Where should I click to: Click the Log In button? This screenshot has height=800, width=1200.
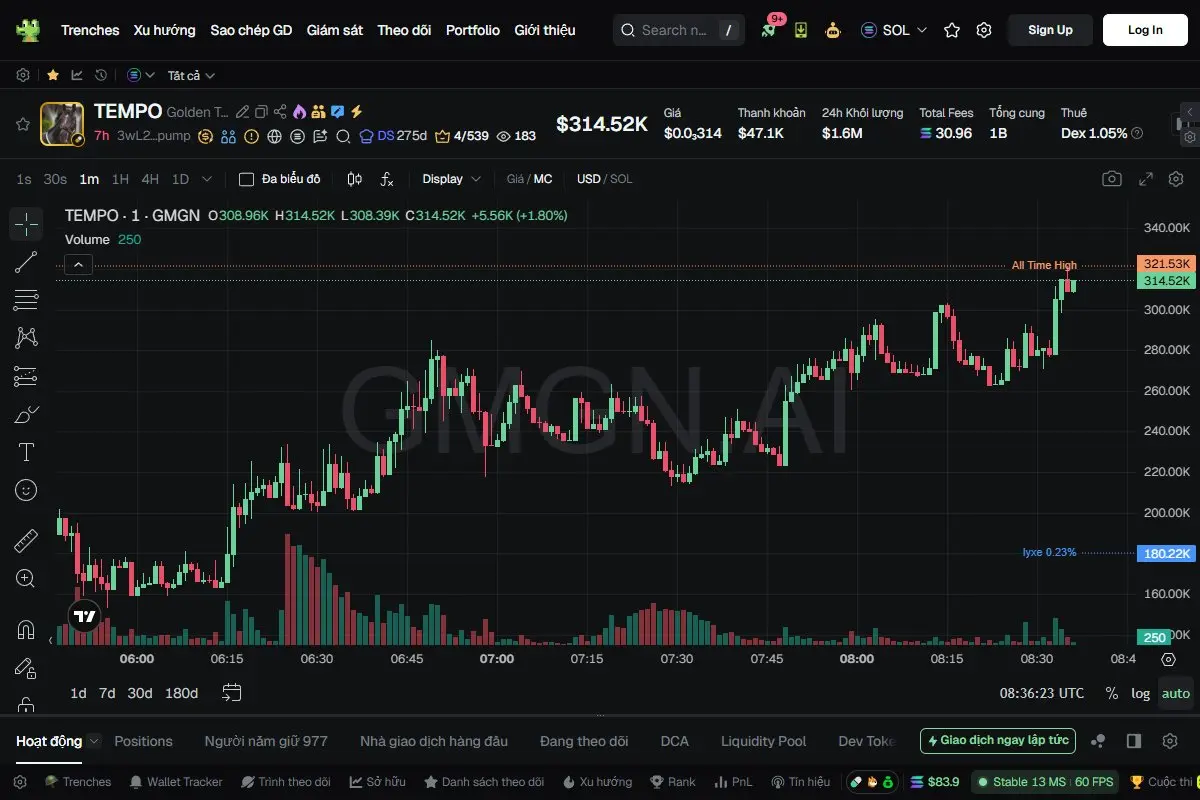(x=1145, y=30)
